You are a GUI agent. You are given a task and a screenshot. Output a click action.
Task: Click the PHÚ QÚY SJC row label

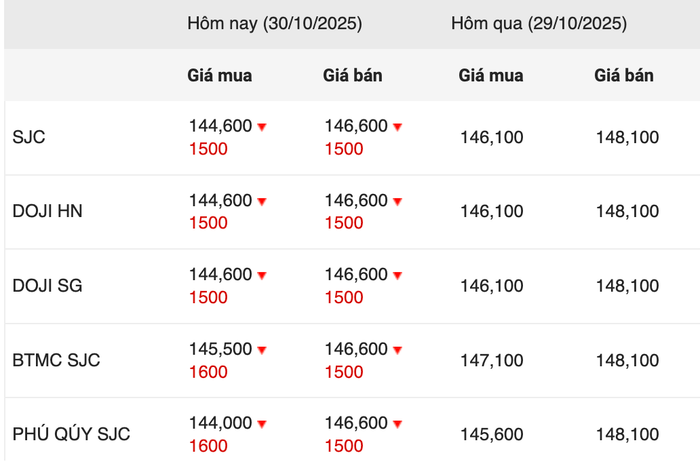[71, 434]
